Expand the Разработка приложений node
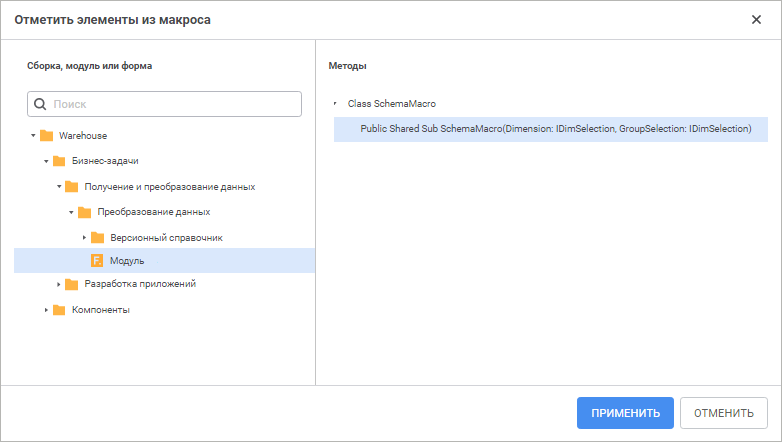The height and width of the screenshot is (442, 782). coord(59,284)
